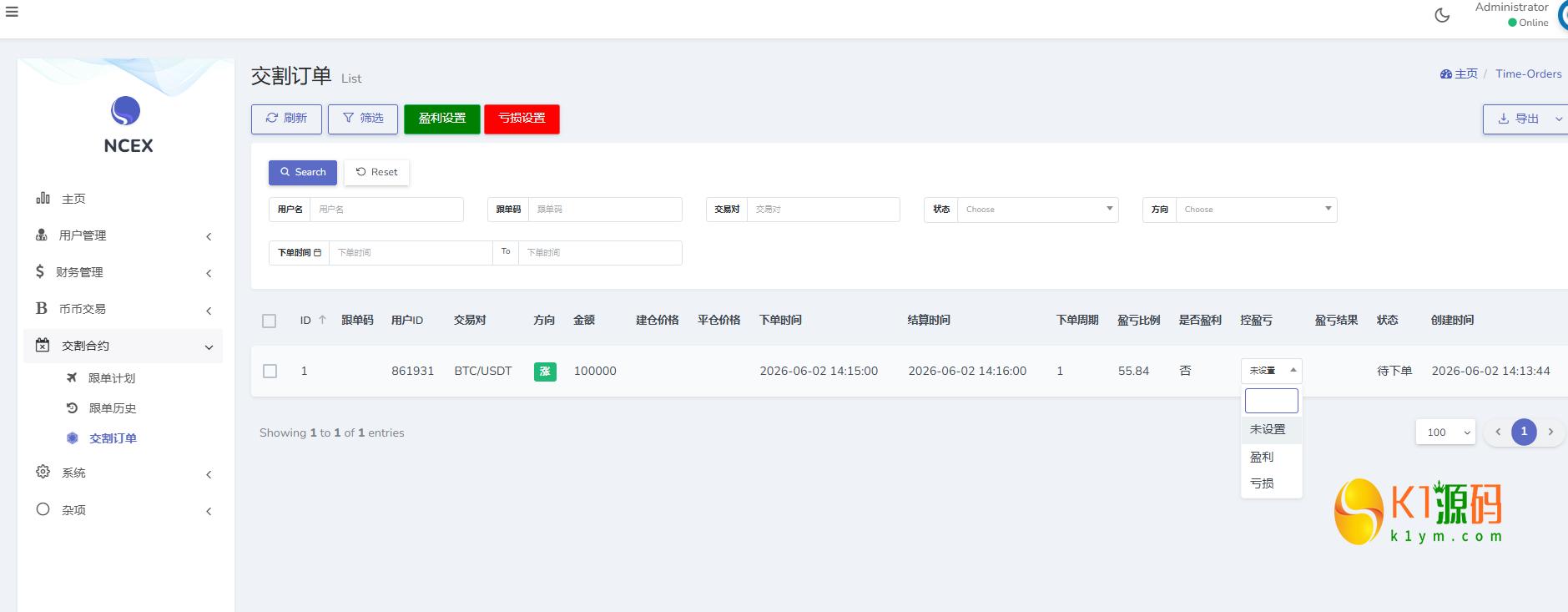Click the 交割订单 hexagon icon

pyautogui.click(x=73, y=438)
